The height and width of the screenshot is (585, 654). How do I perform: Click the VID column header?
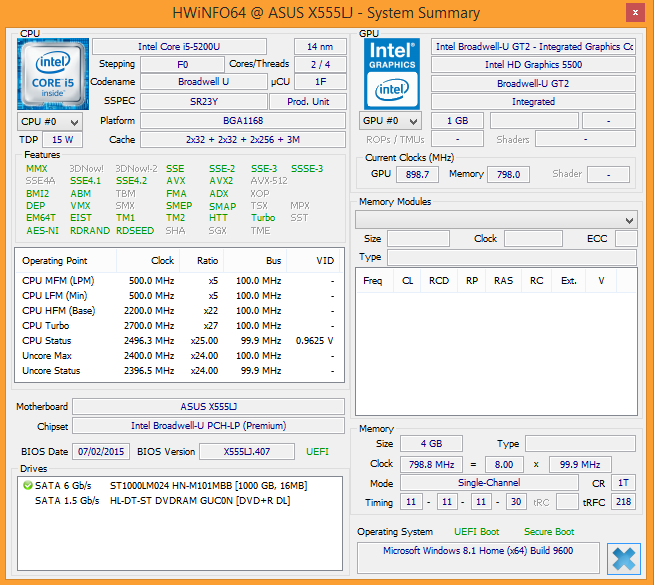point(313,261)
